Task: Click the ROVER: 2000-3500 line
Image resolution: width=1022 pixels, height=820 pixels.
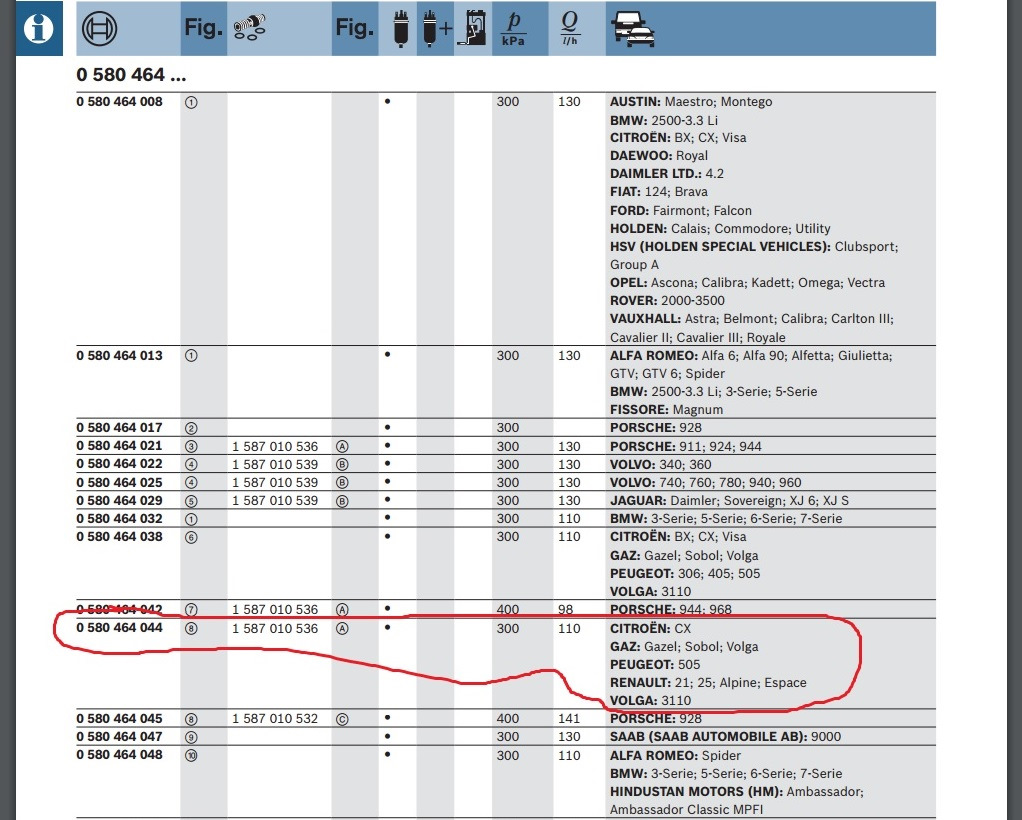Action: (667, 301)
